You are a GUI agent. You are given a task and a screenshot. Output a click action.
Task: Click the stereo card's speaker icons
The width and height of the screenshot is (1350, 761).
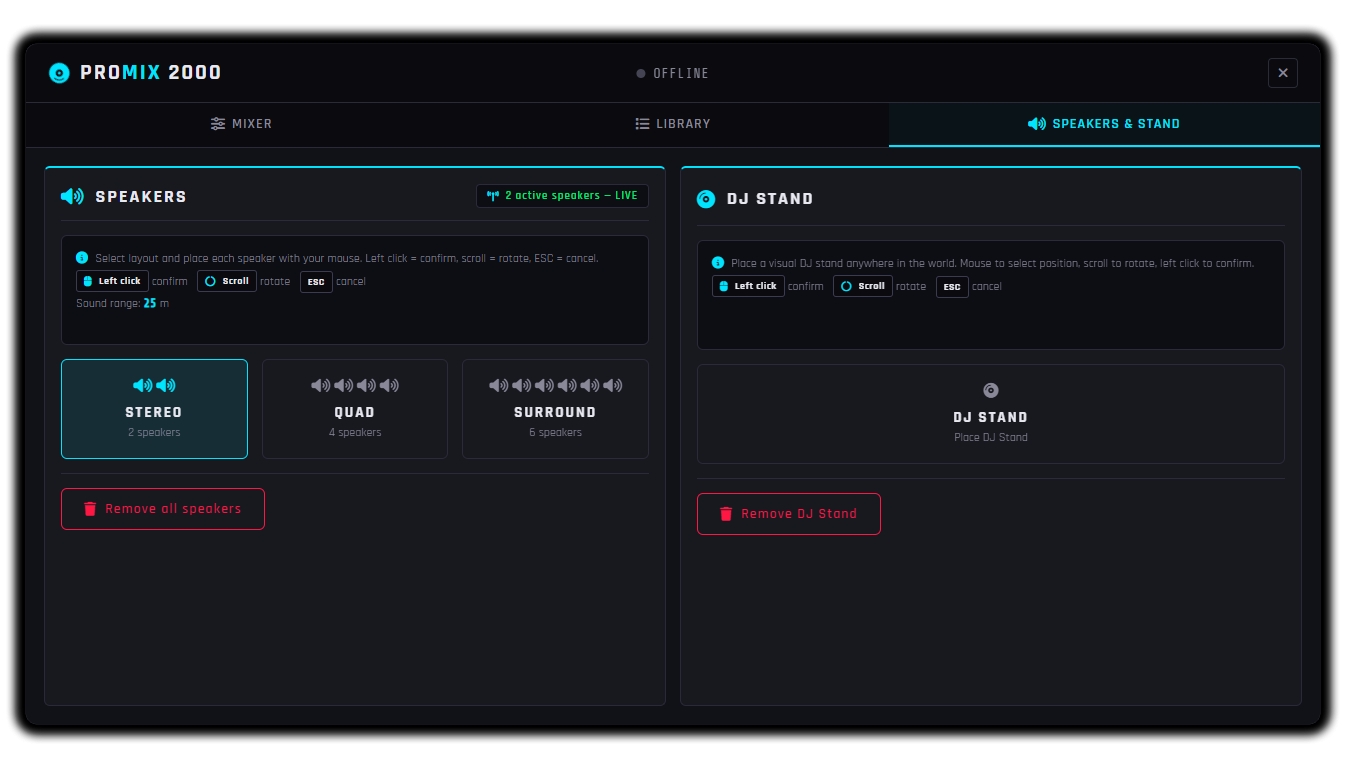[x=154, y=385]
